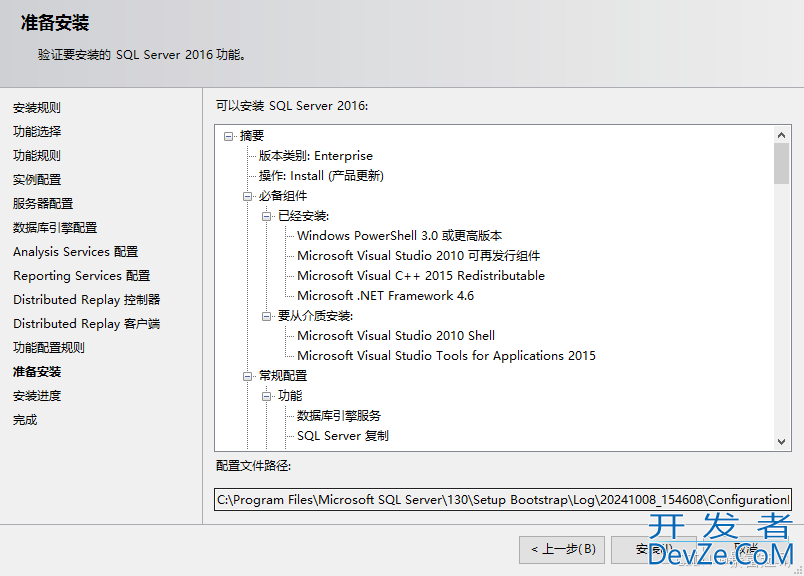
Task: Select 版本类别: Enterprise row
Action: [x=316, y=156]
